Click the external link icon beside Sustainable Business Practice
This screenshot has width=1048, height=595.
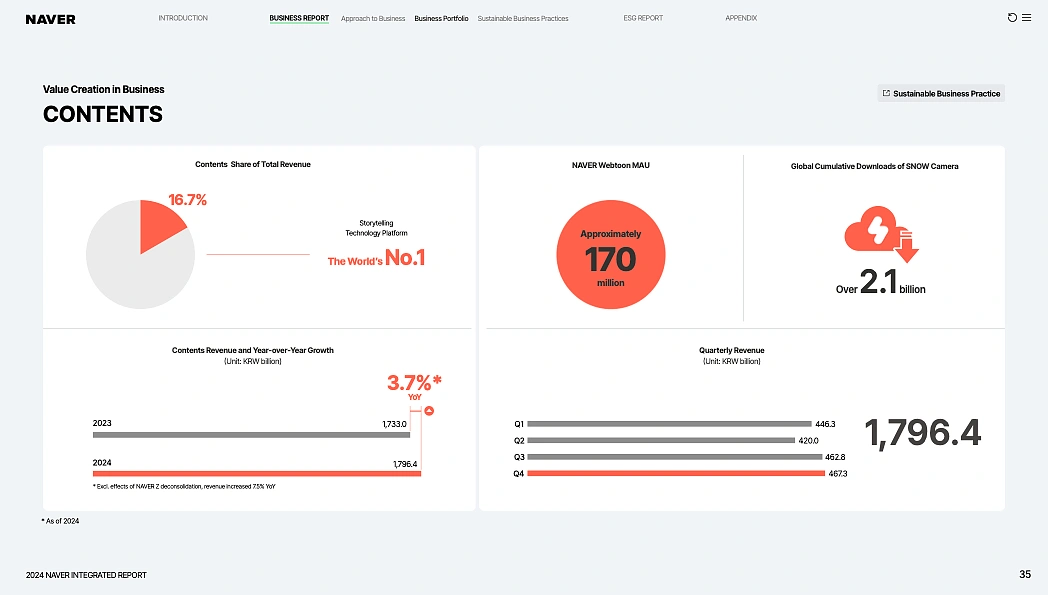click(886, 93)
